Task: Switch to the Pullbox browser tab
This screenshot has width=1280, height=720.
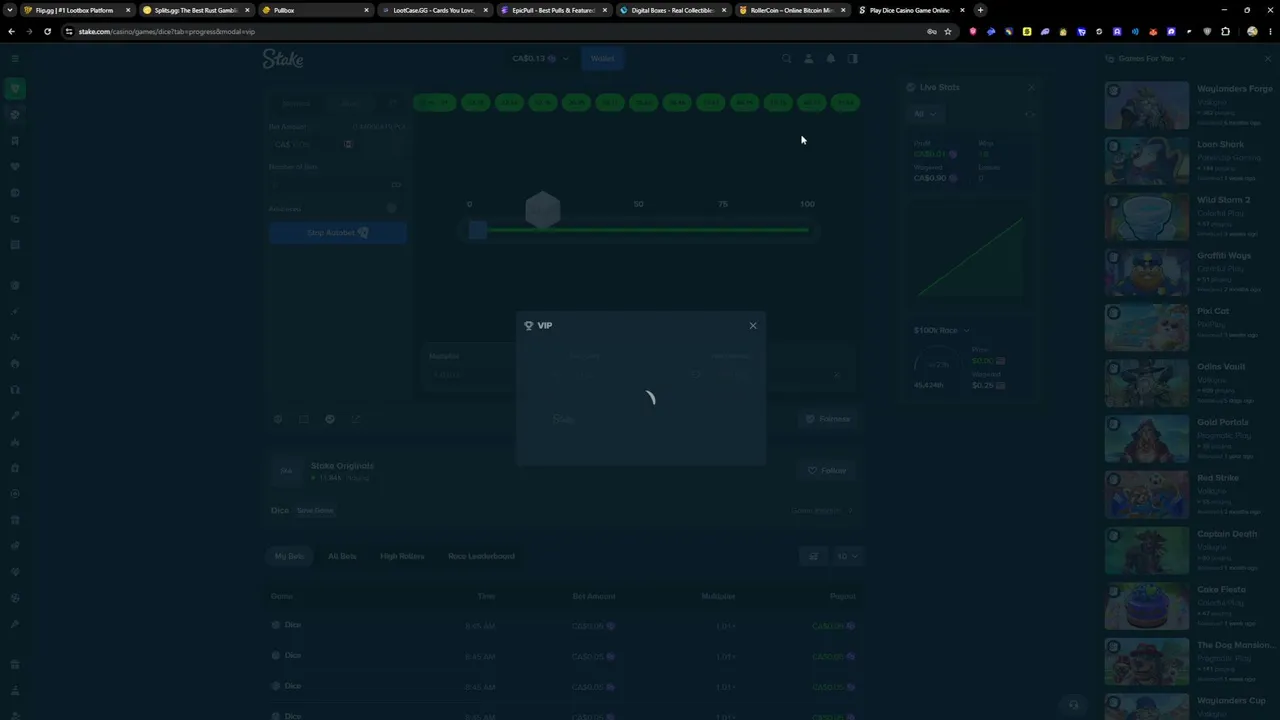Action: [315, 10]
